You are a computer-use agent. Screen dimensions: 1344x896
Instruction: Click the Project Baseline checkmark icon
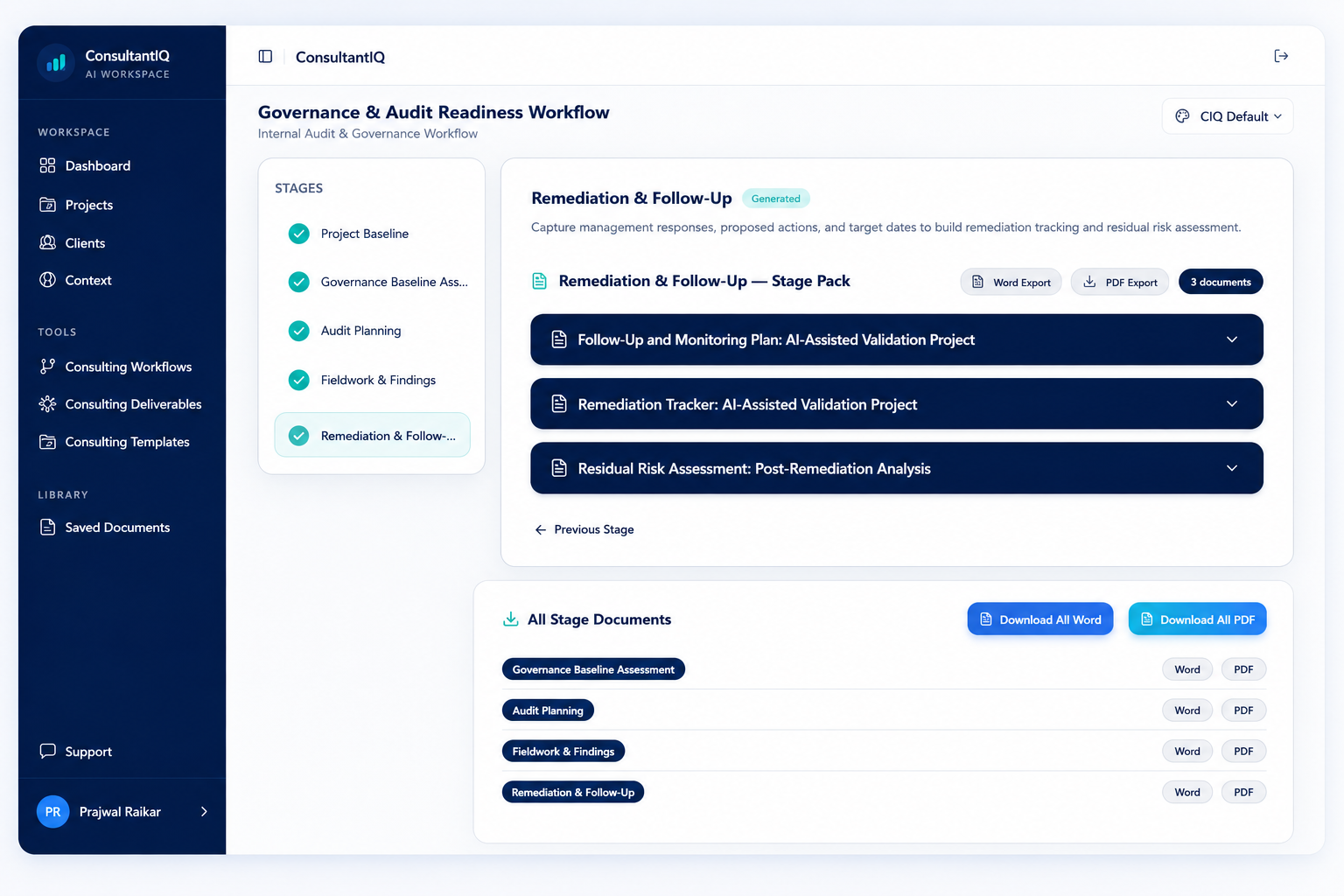(x=299, y=234)
